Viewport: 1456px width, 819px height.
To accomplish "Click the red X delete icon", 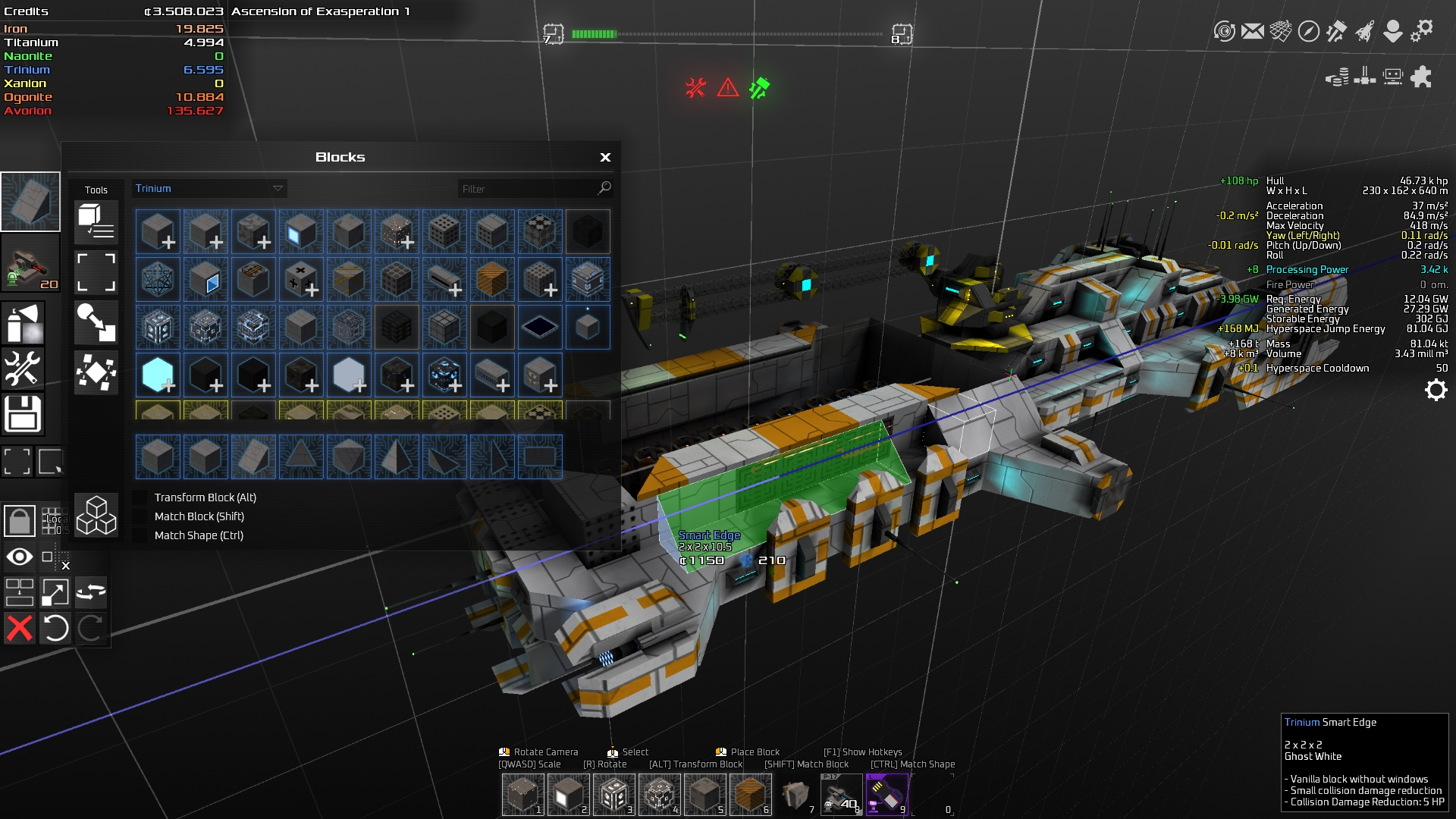I will (x=20, y=628).
